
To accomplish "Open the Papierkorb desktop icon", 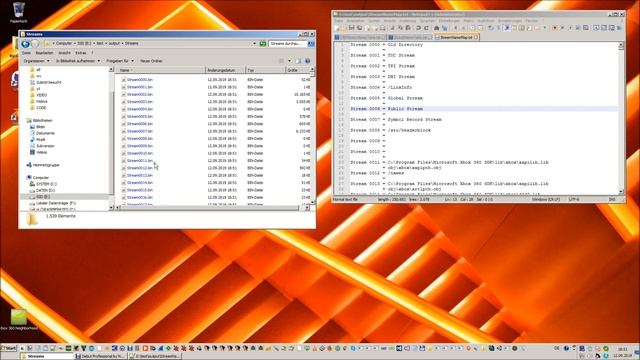I will point(18,12).
